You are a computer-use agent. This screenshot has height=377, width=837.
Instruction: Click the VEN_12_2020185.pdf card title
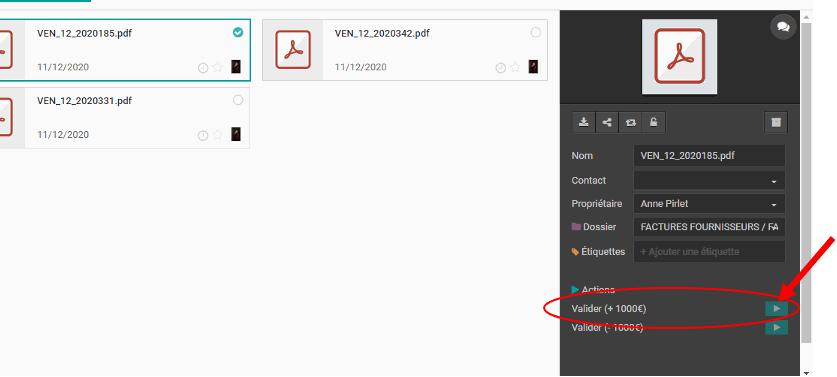pos(84,34)
